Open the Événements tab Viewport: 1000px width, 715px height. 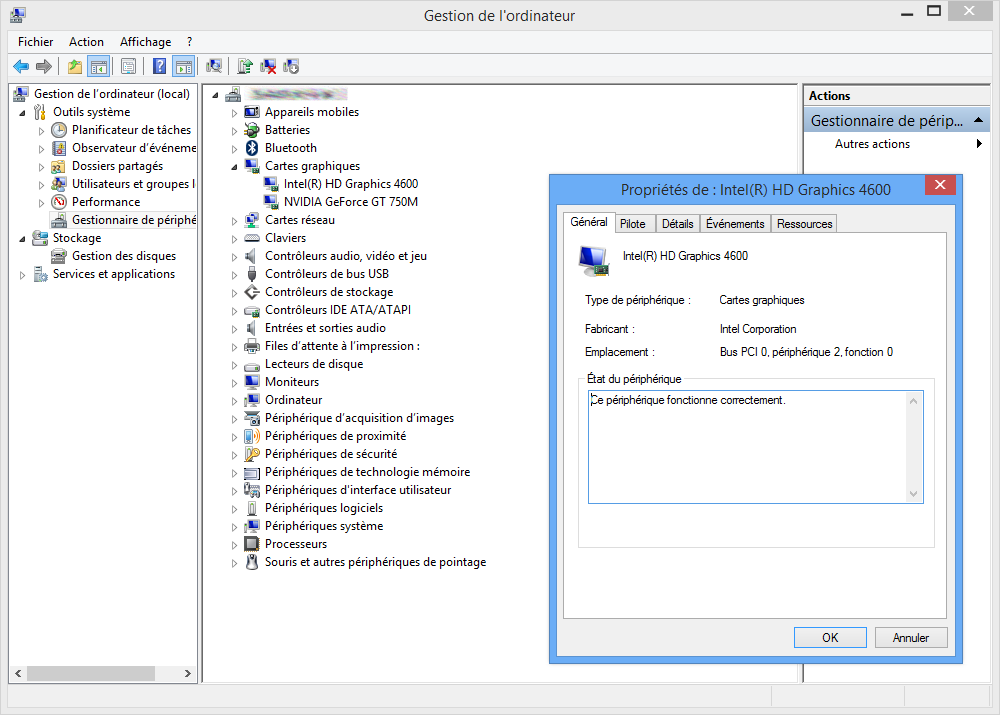point(734,224)
